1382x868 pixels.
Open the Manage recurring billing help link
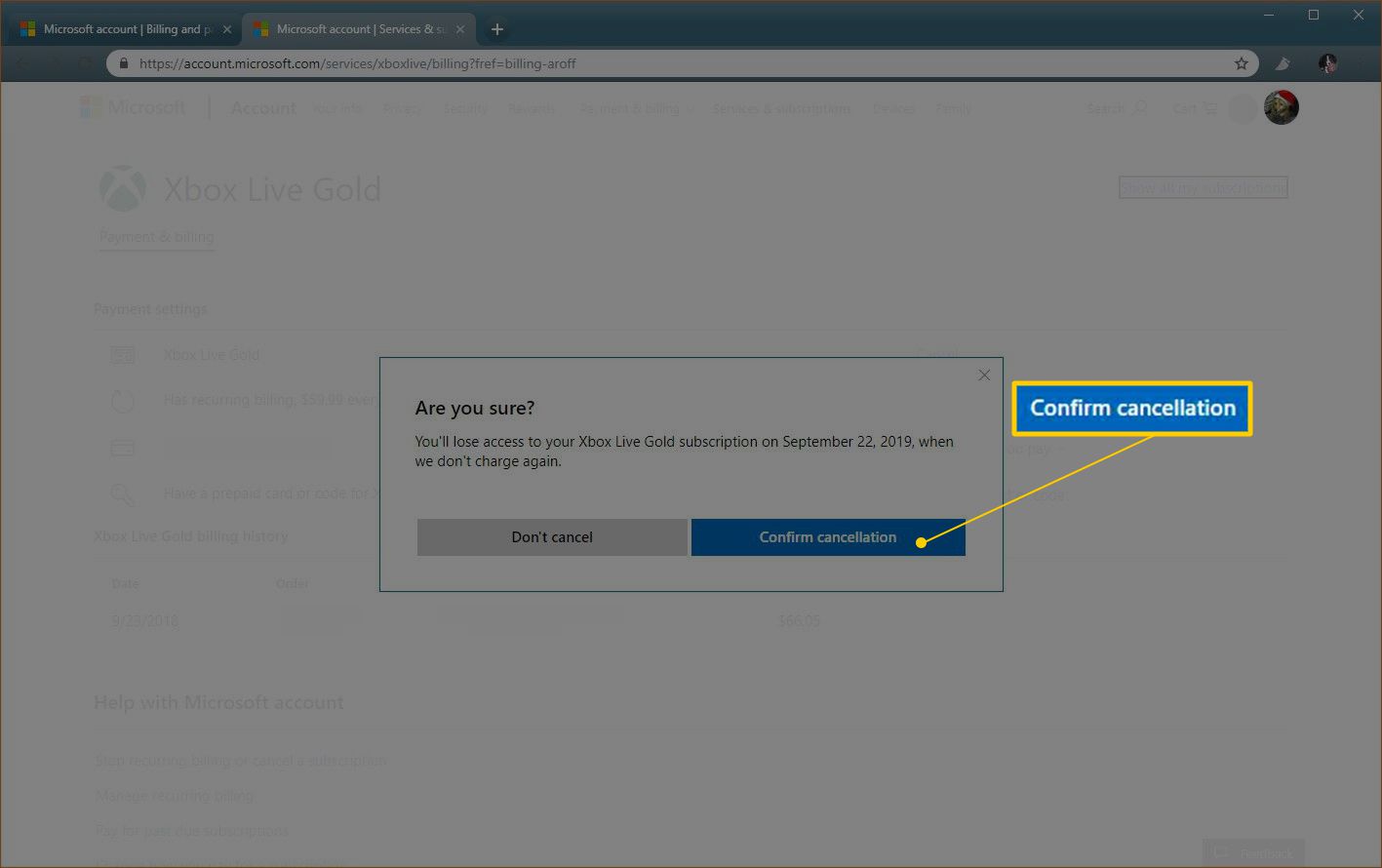[175, 796]
